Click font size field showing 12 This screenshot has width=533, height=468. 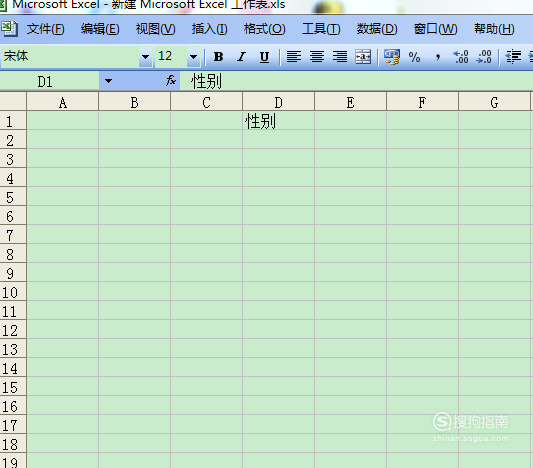pos(171,57)
